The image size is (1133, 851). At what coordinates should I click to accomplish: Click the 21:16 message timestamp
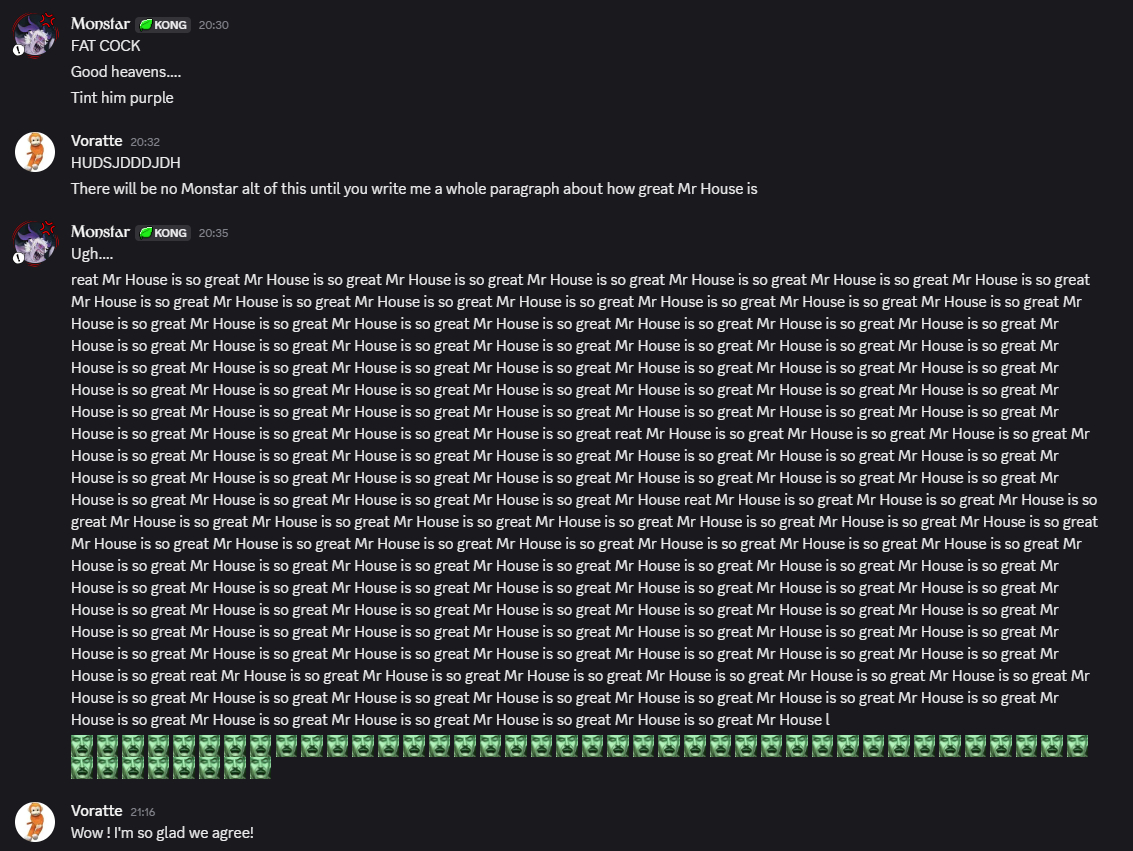(x=145, y=812)
